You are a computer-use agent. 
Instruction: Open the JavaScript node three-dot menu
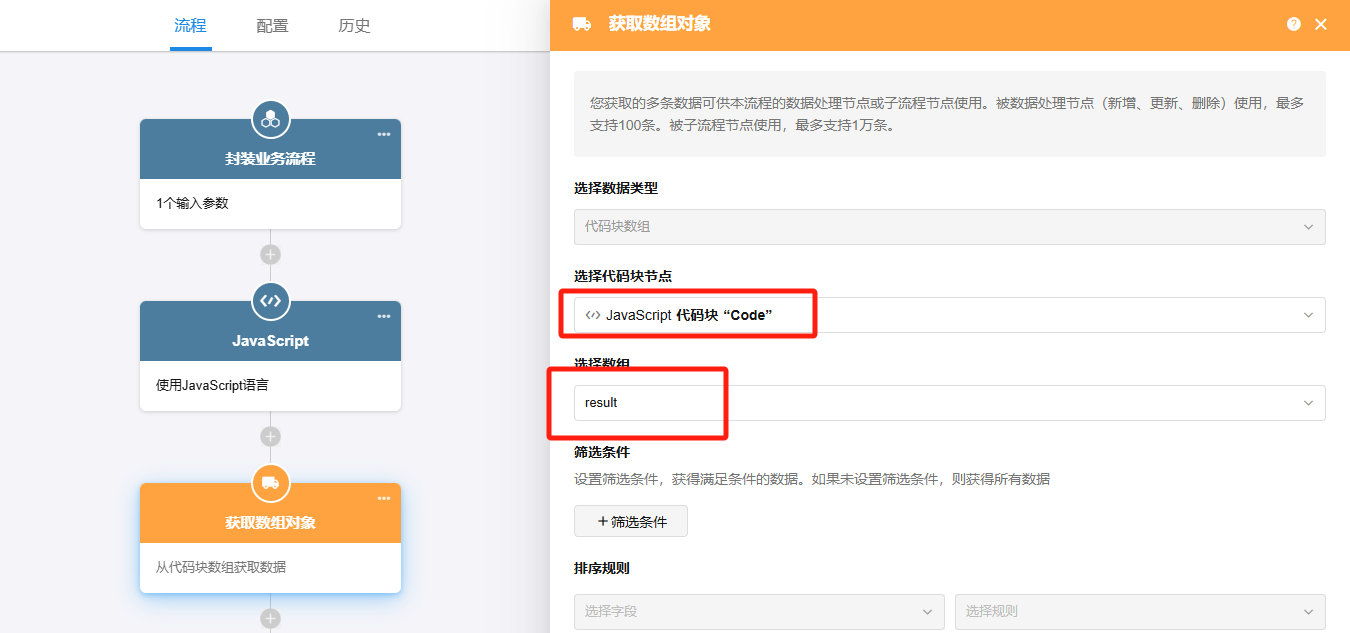point(384,317)
